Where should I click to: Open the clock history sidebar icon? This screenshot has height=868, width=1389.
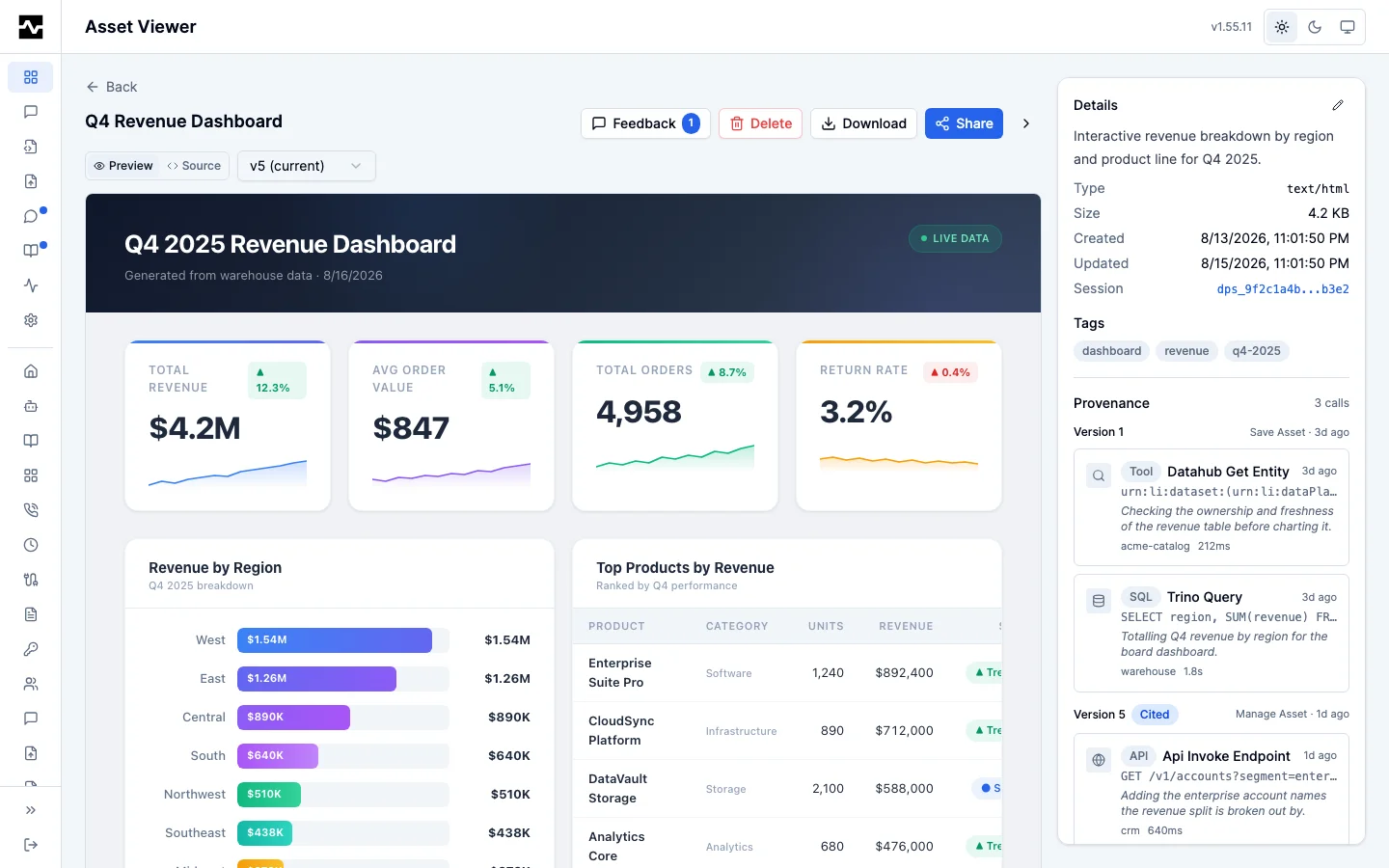tap(31, 545)
